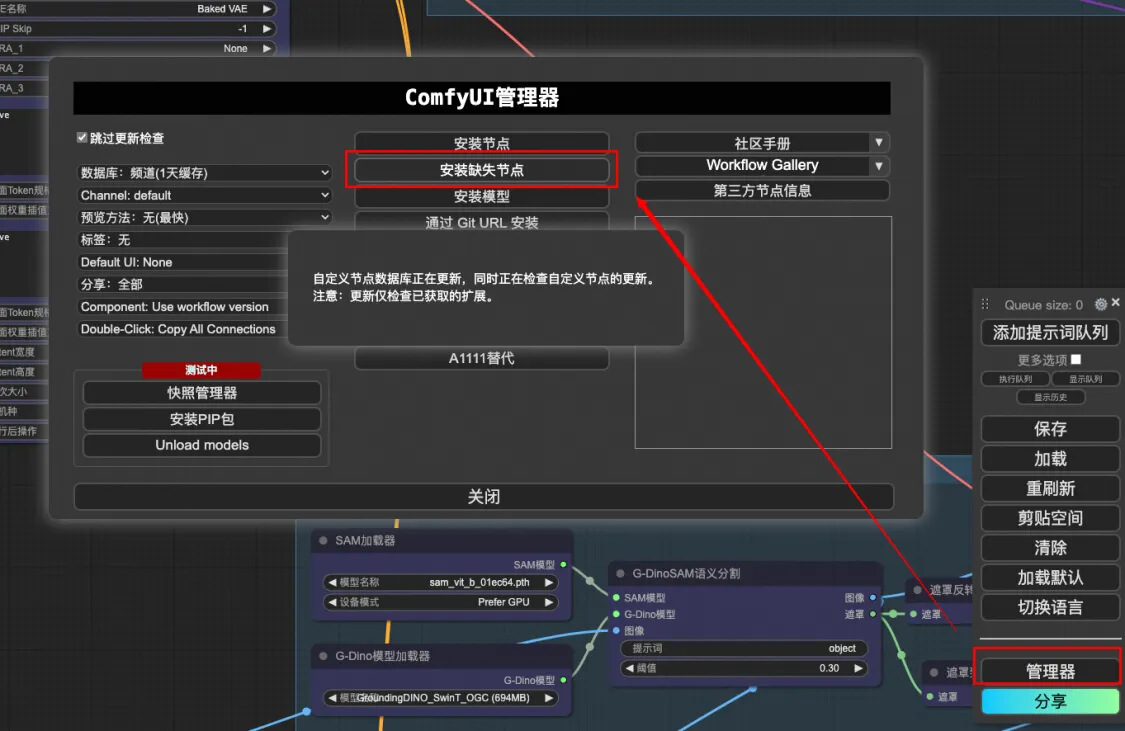Click 遮罩 input port on 遮罩反转 node
This screenshot has height=731, width=1125.
point(913,614)
